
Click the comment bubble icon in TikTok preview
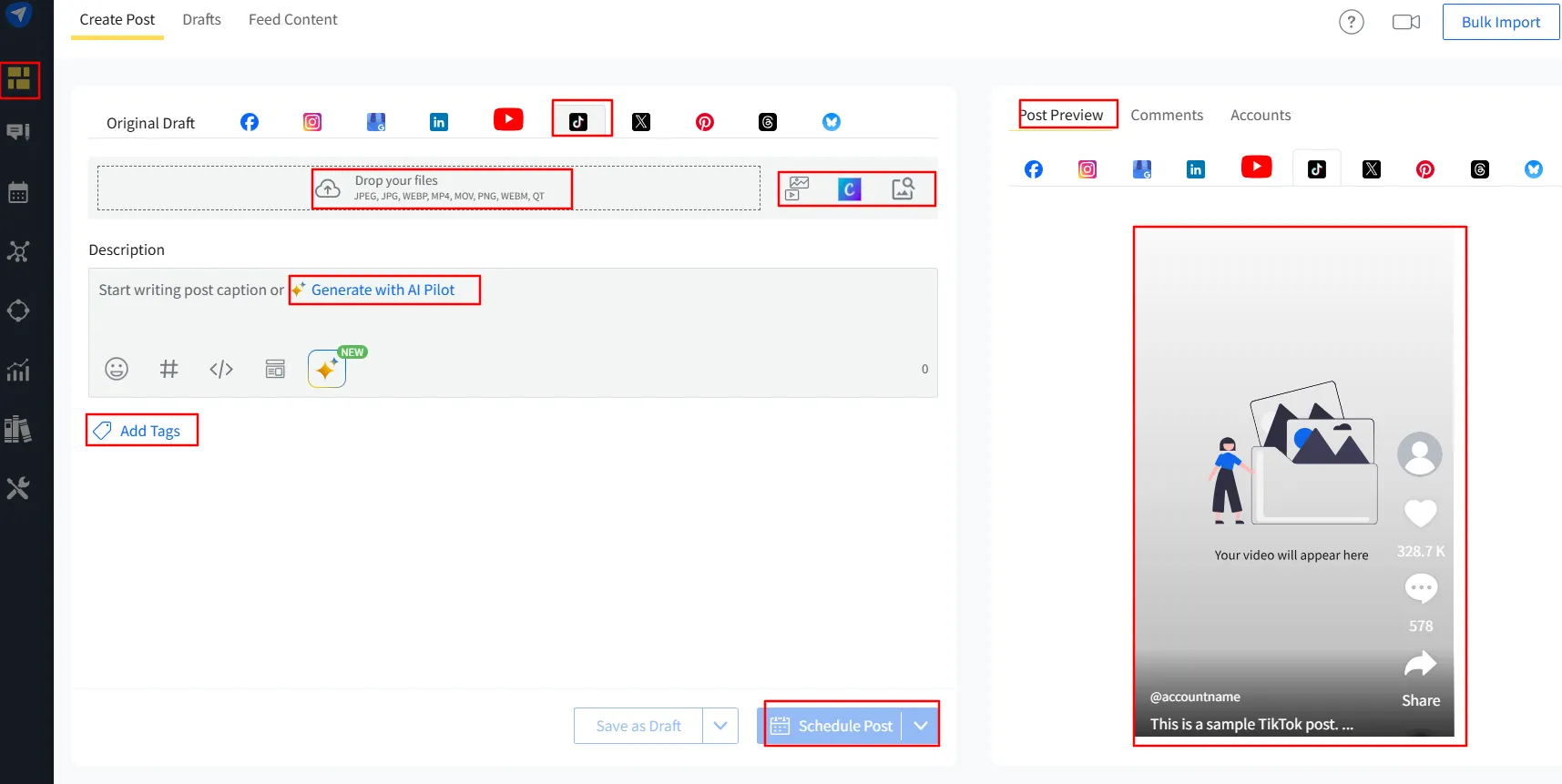(1421, 588)
